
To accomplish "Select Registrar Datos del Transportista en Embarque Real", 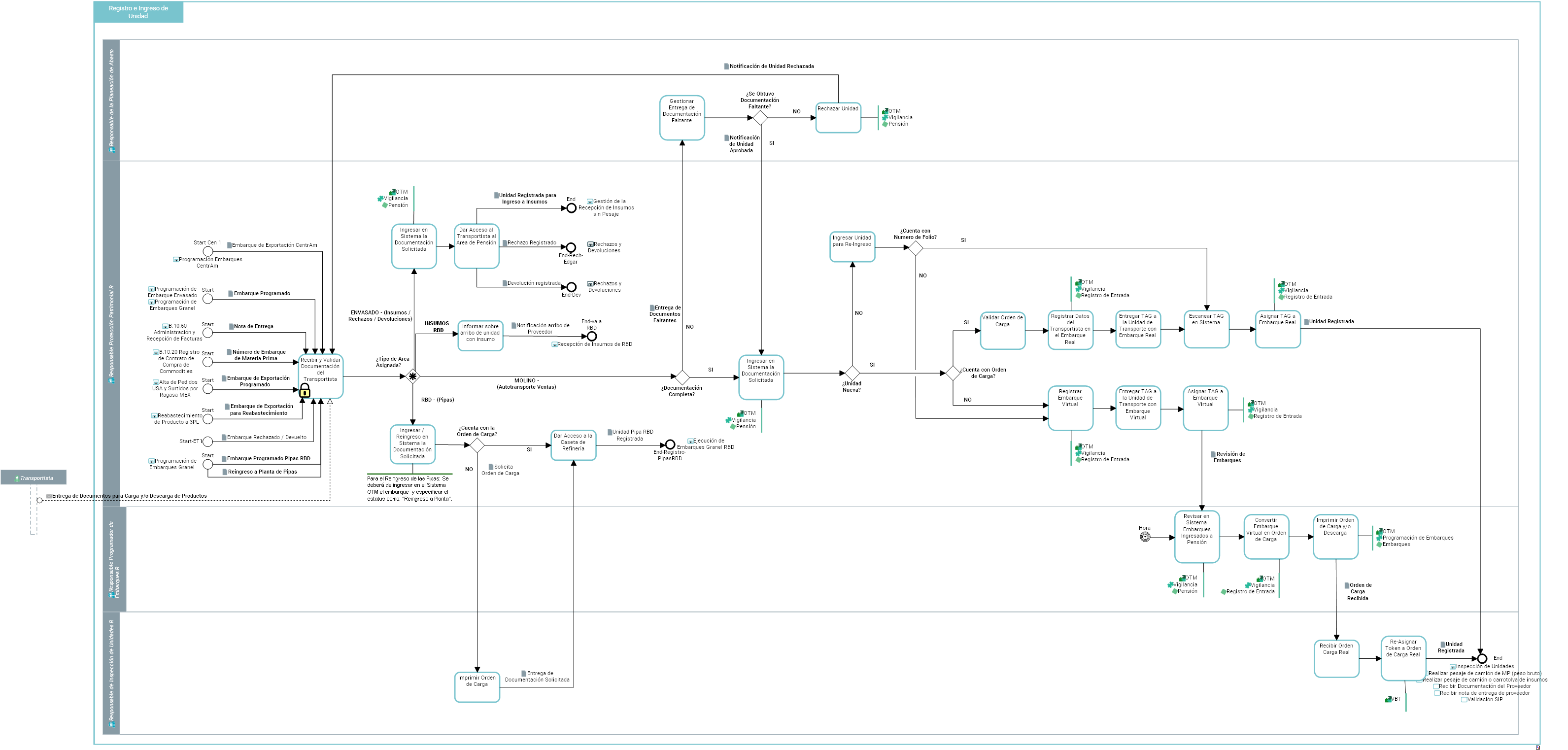I will click(1071, 330).
